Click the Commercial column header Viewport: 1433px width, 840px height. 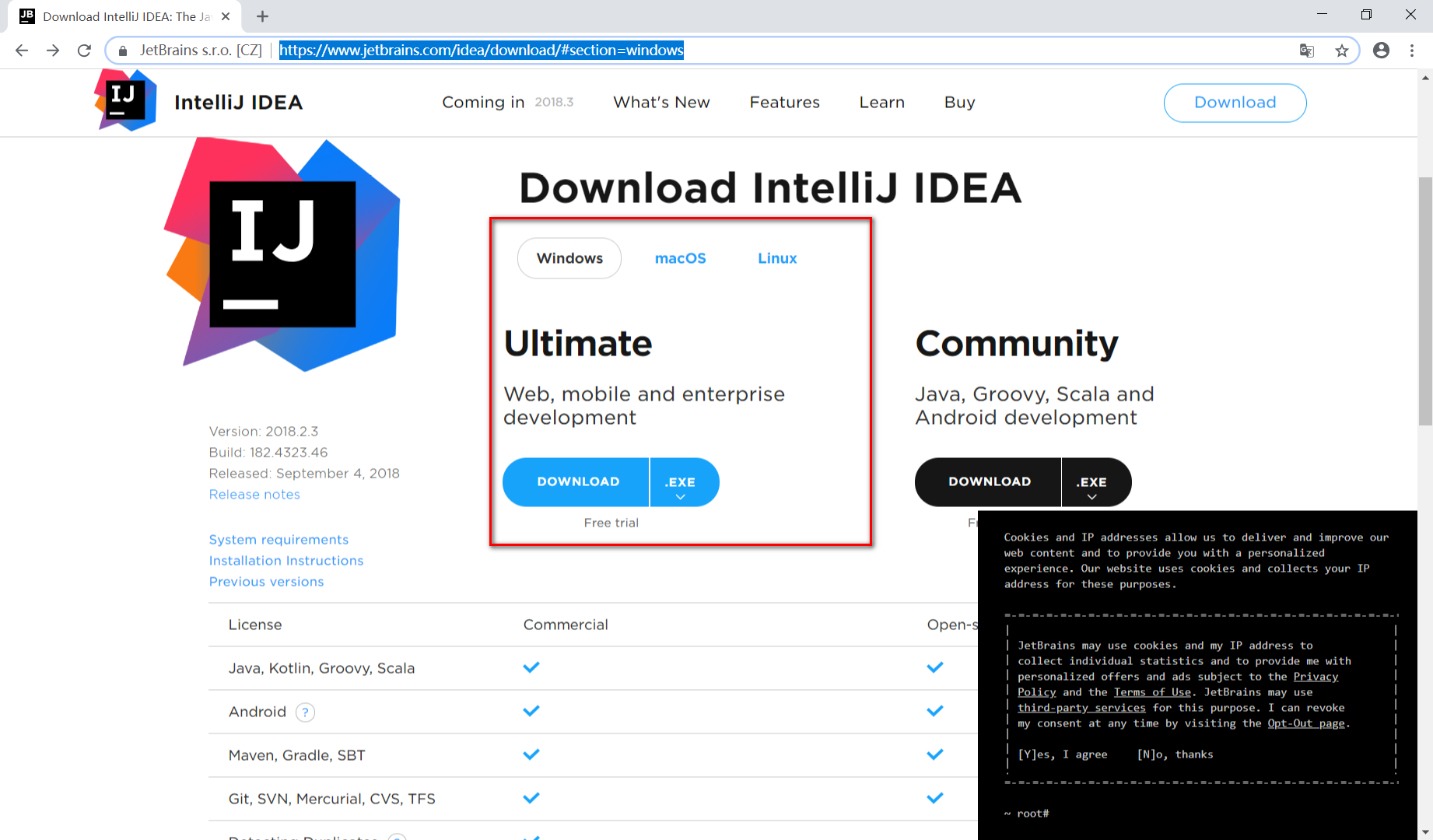(x=566, y=625)
